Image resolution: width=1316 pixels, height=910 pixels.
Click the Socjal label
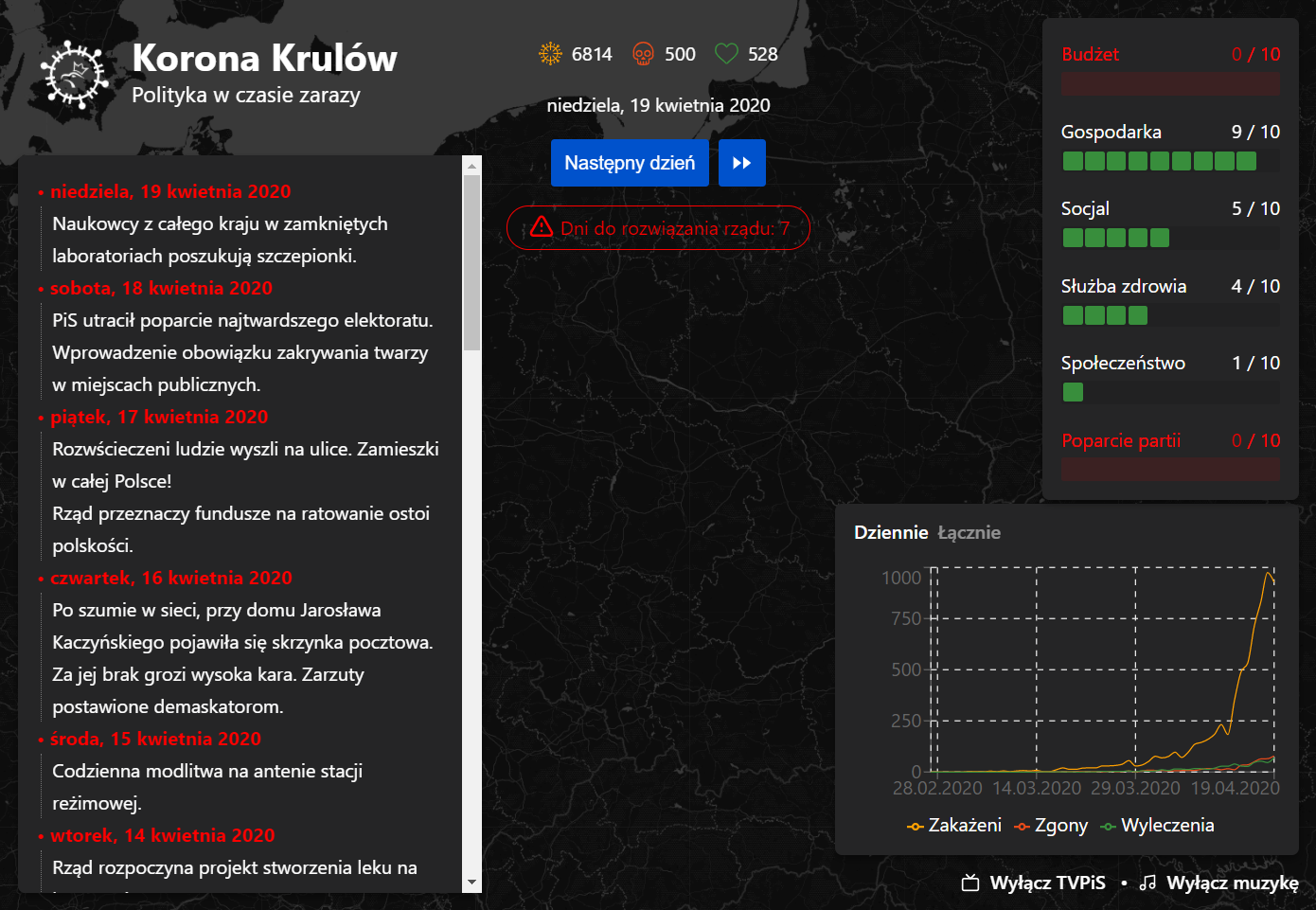[1085, 208]
